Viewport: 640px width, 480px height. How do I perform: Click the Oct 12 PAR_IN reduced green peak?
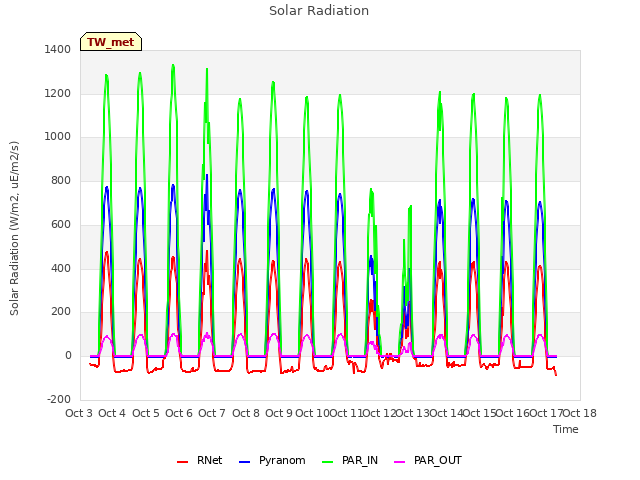point(371,189)
